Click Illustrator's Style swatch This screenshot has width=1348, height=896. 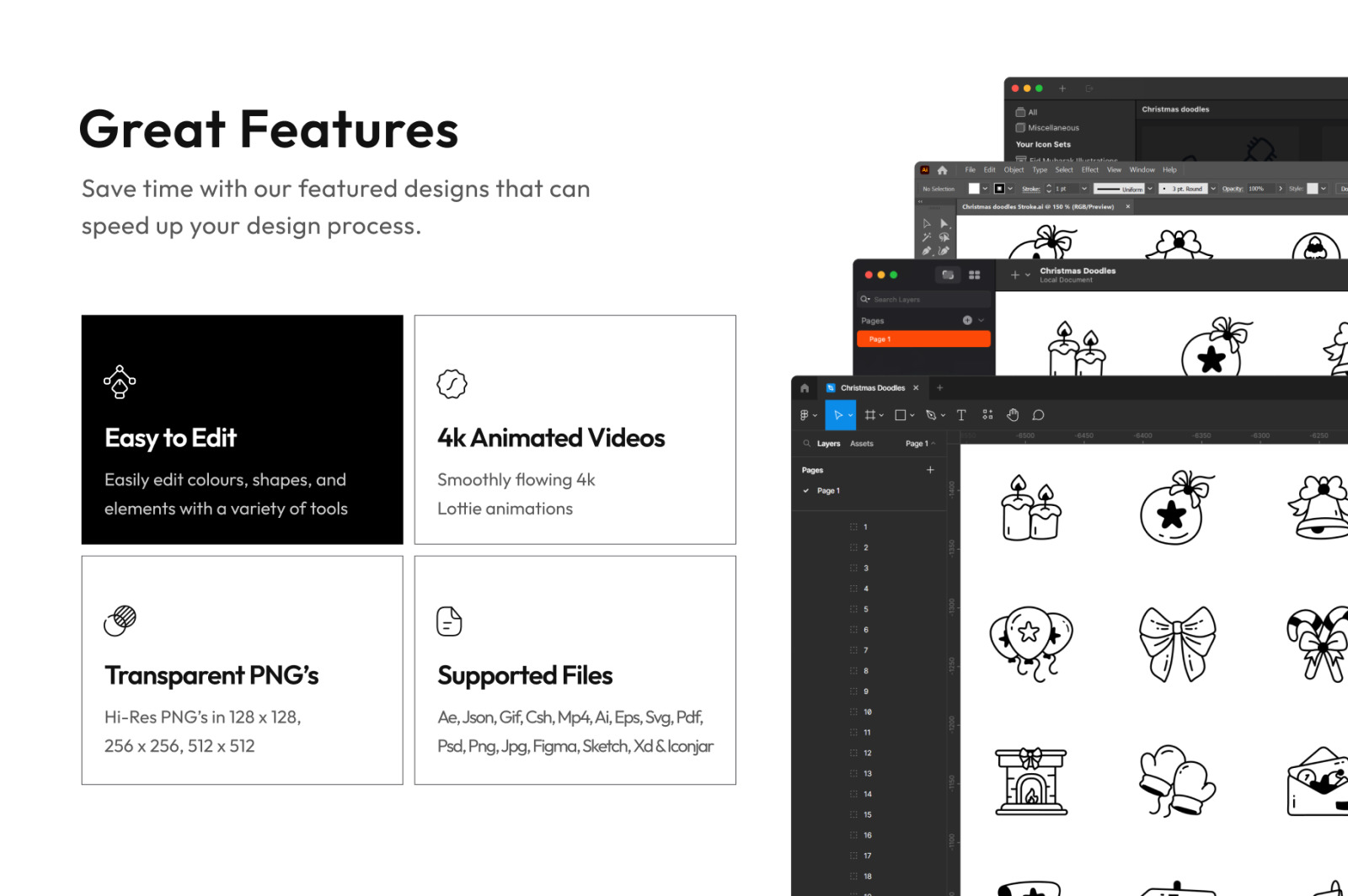pos(1312,189)
